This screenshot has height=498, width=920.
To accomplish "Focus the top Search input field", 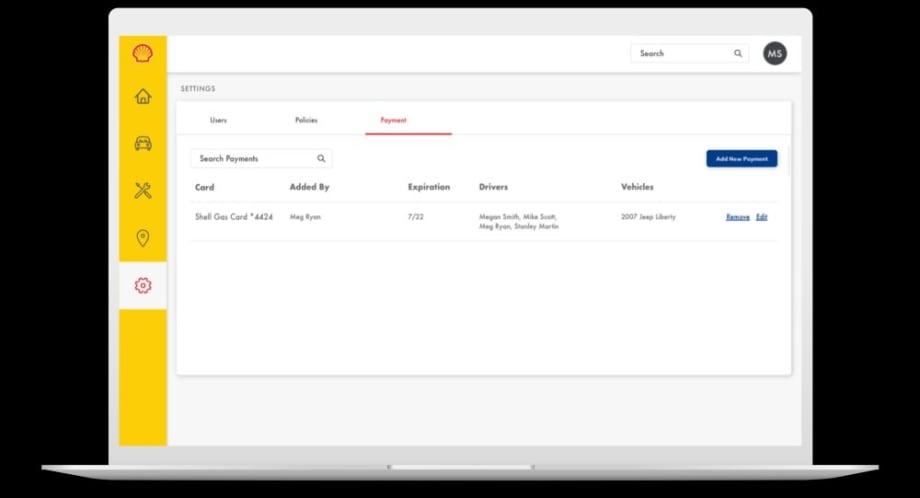I will pyautogui.click(x=689, y=53).
